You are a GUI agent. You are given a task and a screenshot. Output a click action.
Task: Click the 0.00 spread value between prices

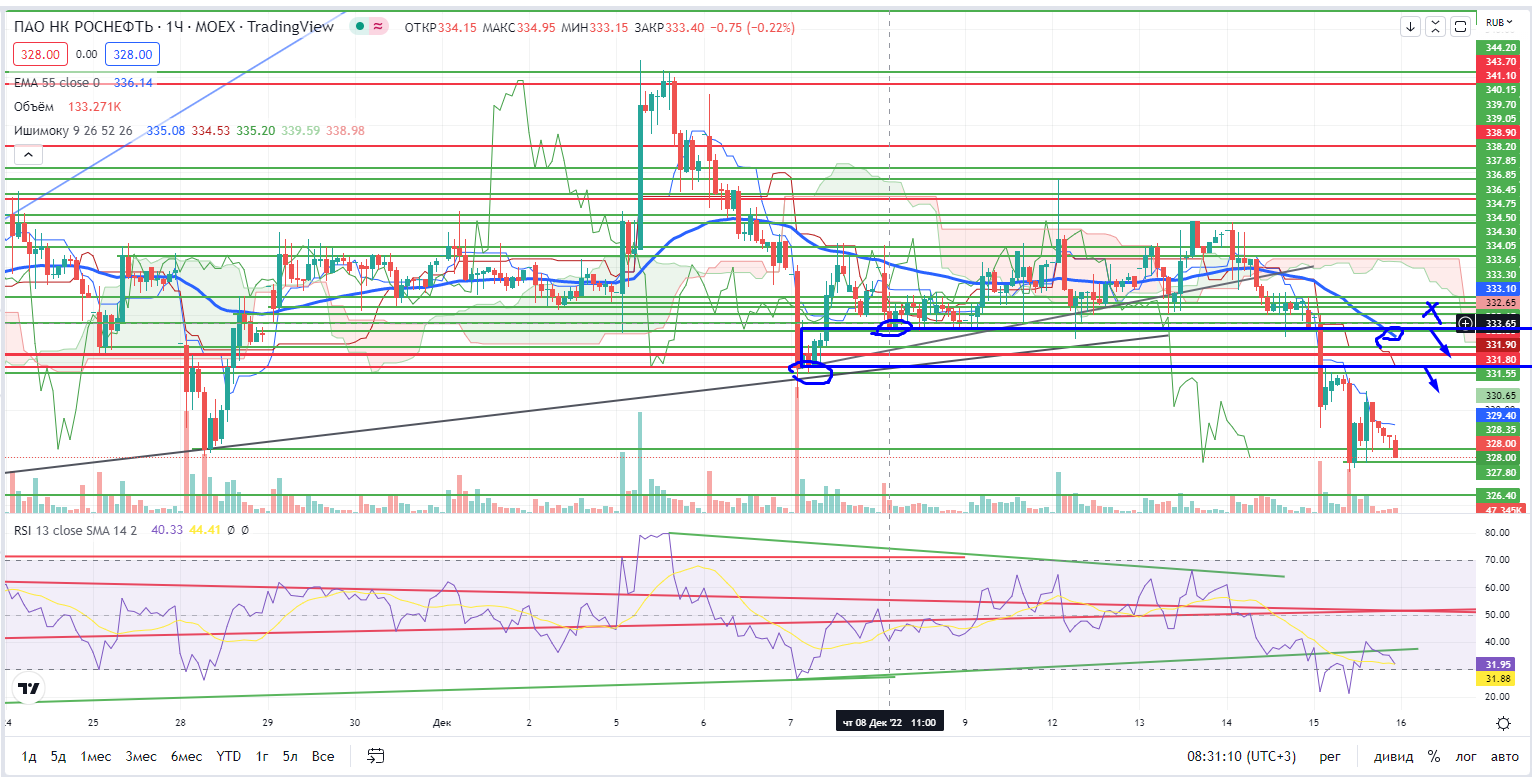point(86,55)
